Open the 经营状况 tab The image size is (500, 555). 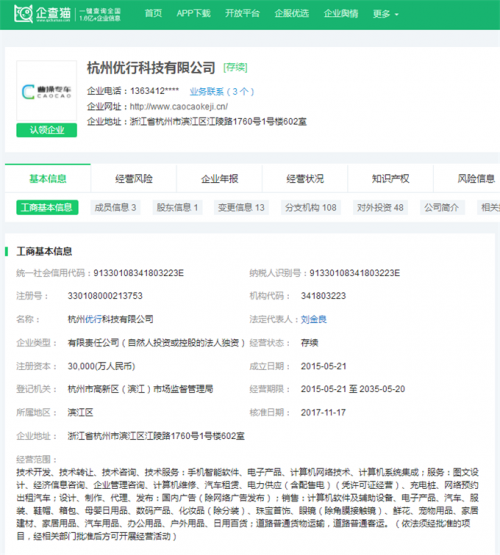pos(305,178)
